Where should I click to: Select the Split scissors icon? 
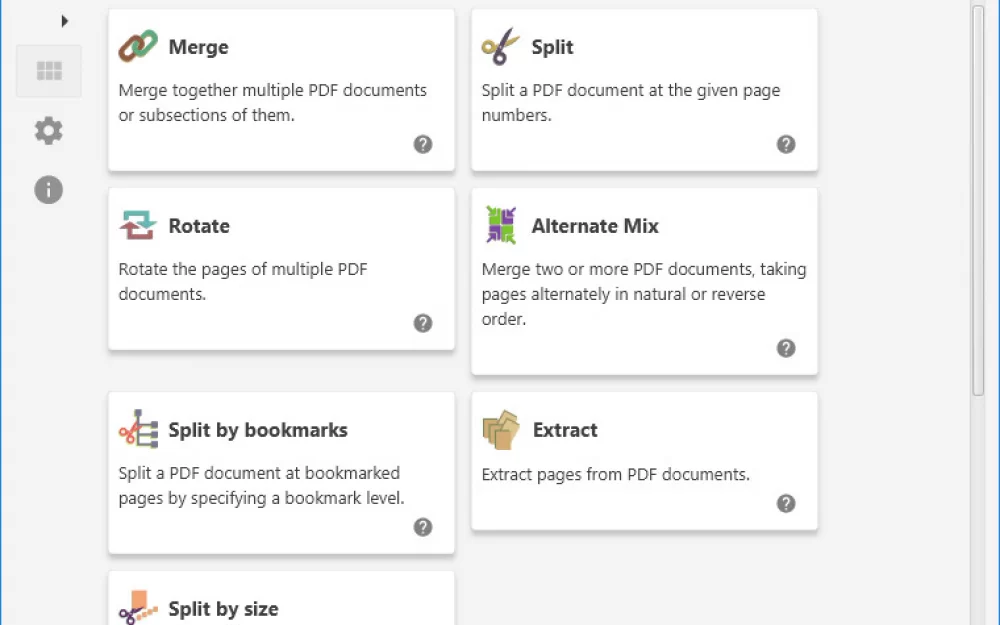point(501,46)
